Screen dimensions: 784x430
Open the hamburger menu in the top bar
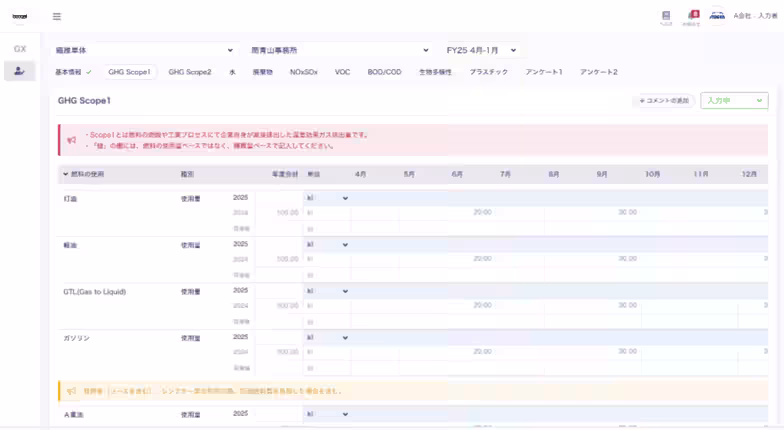tap(57, 16)
